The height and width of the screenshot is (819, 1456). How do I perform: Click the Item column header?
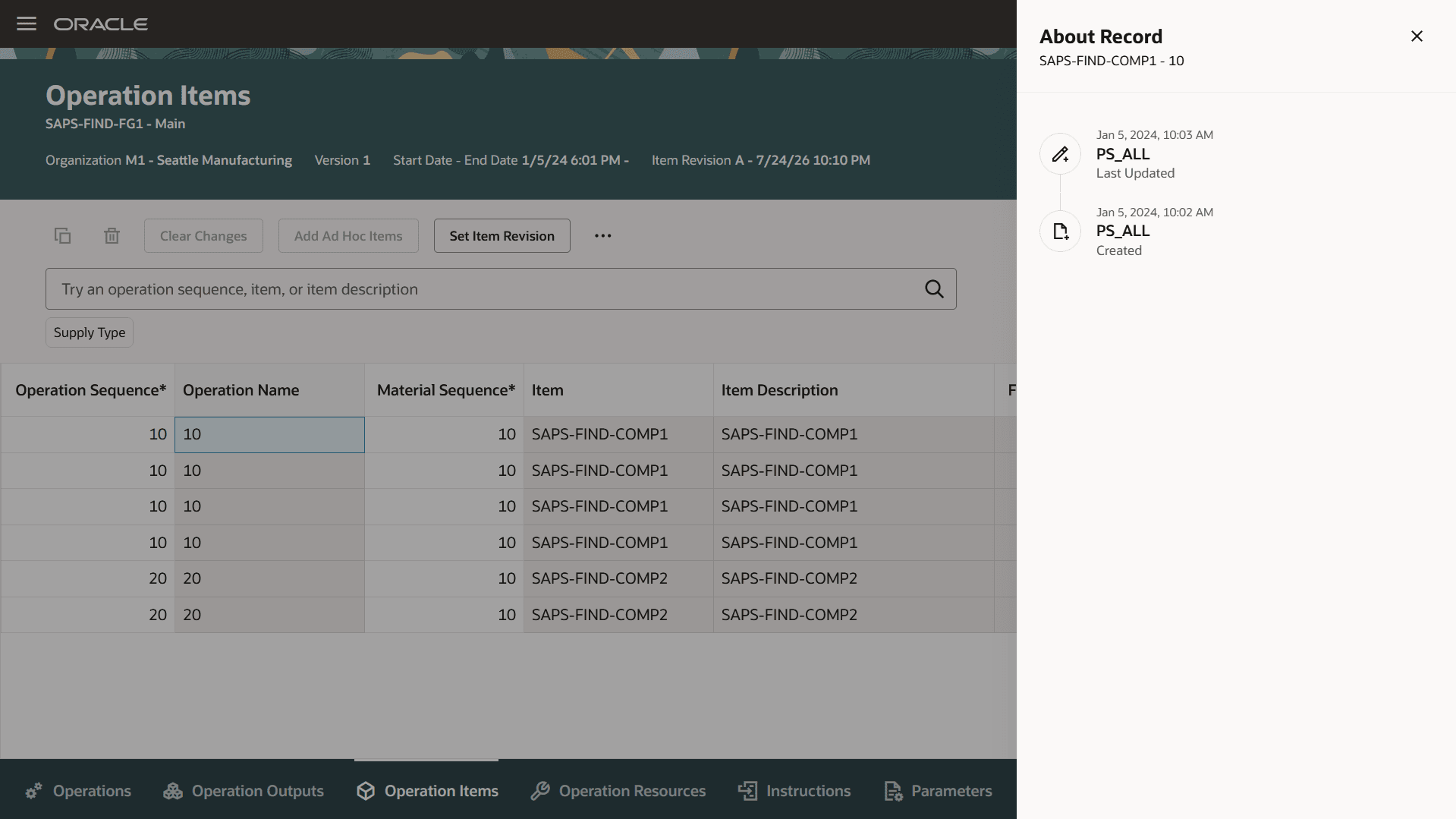tap(619, 390)
